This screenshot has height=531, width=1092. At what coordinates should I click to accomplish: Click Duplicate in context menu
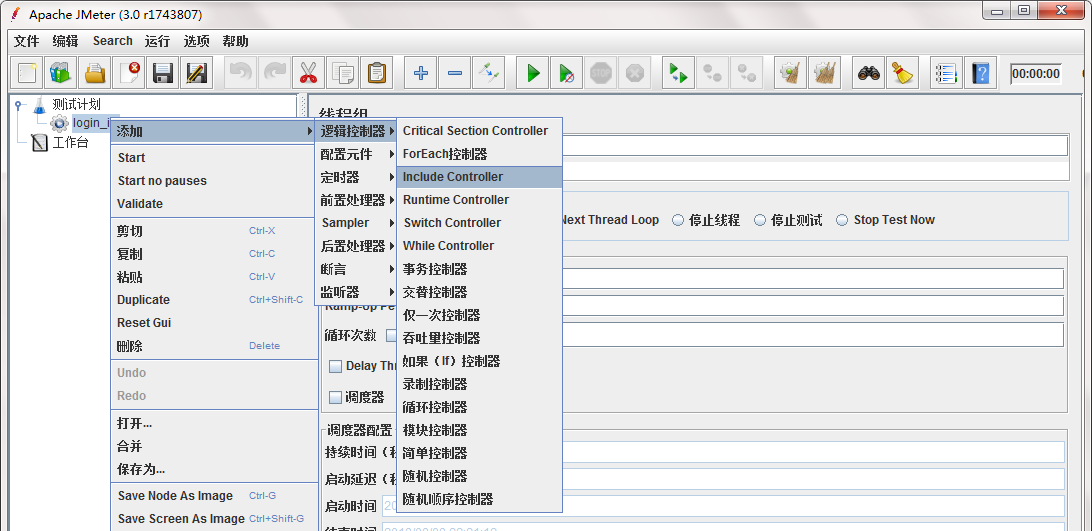(x=214, y=300)
